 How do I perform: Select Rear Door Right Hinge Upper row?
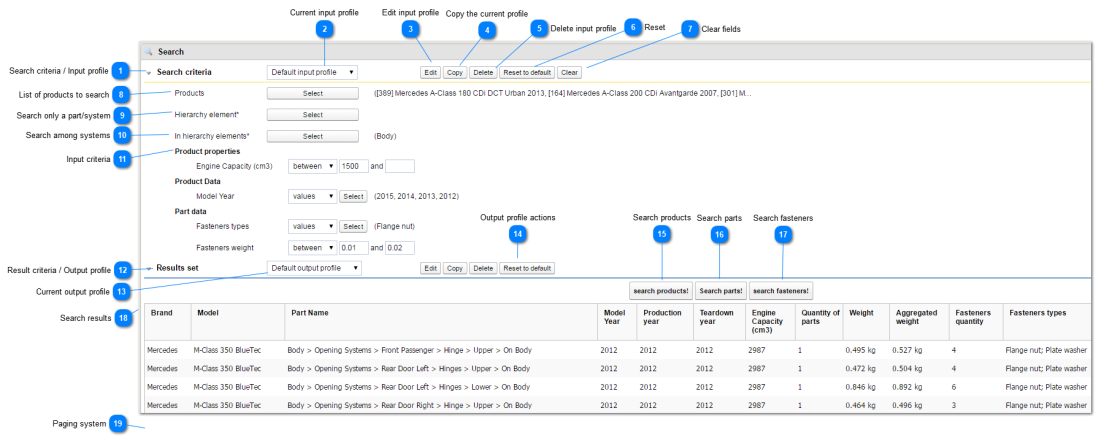point(617,405)
